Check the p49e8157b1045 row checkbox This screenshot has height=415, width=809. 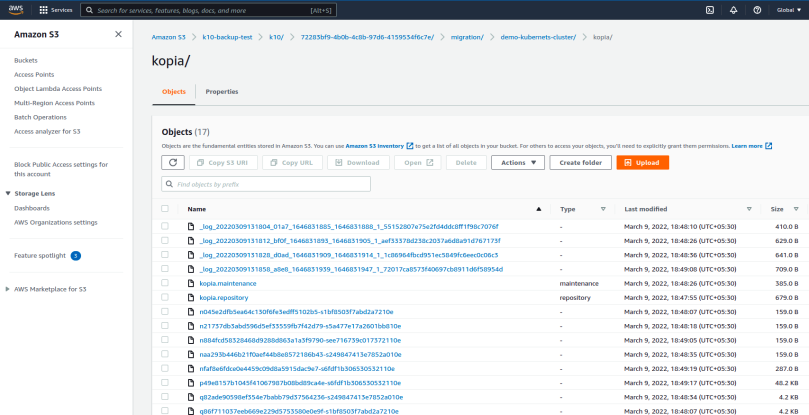pos(165,382)
